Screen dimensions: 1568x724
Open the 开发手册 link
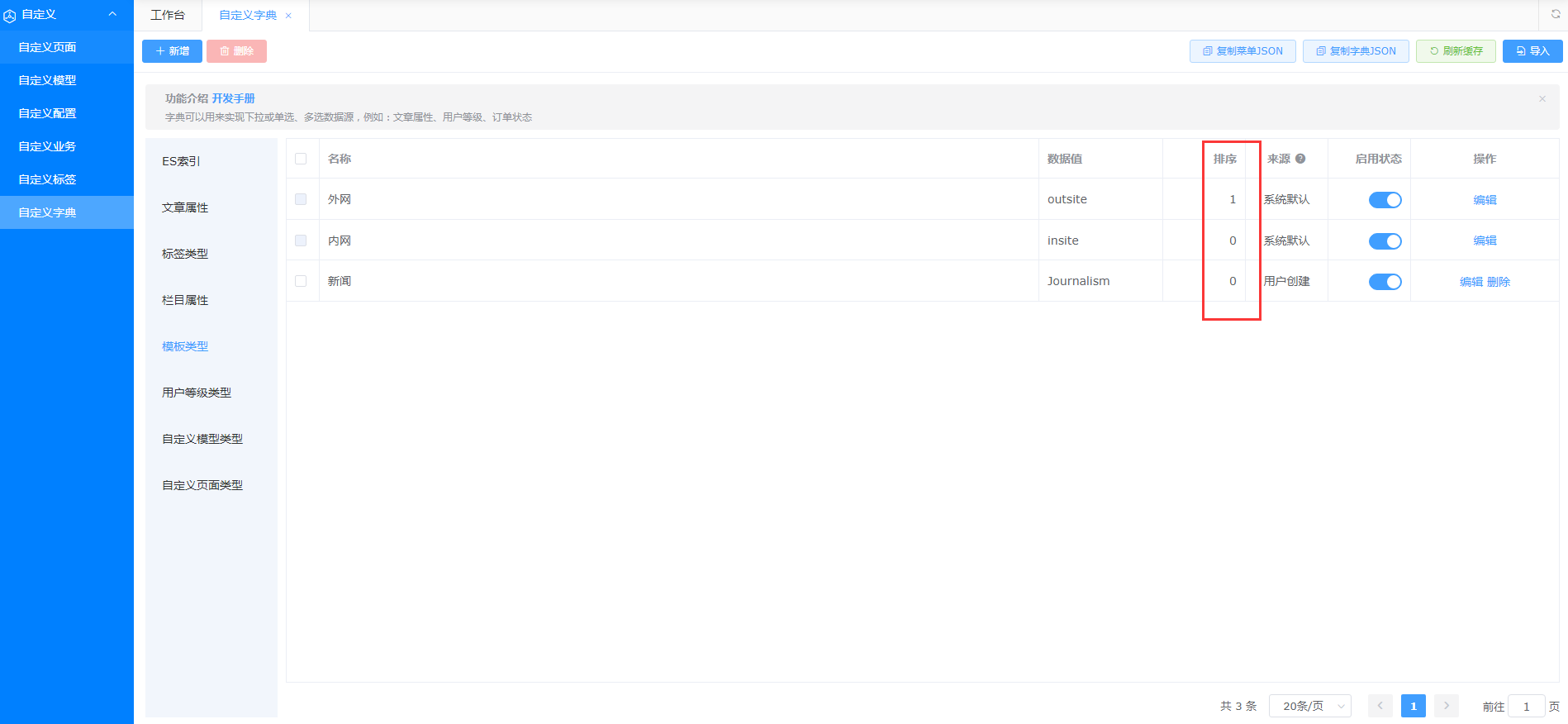[233, 98]
